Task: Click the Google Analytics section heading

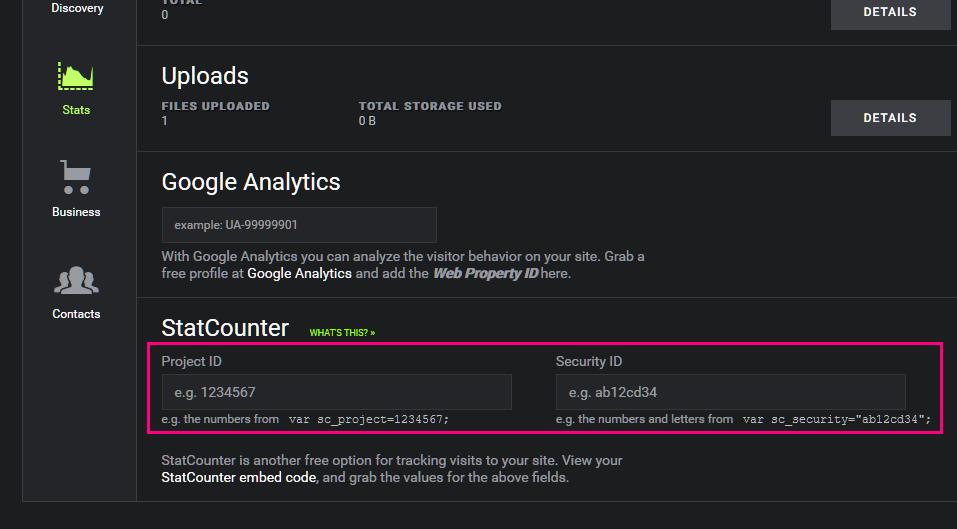Action: click(x=251, y=182)
